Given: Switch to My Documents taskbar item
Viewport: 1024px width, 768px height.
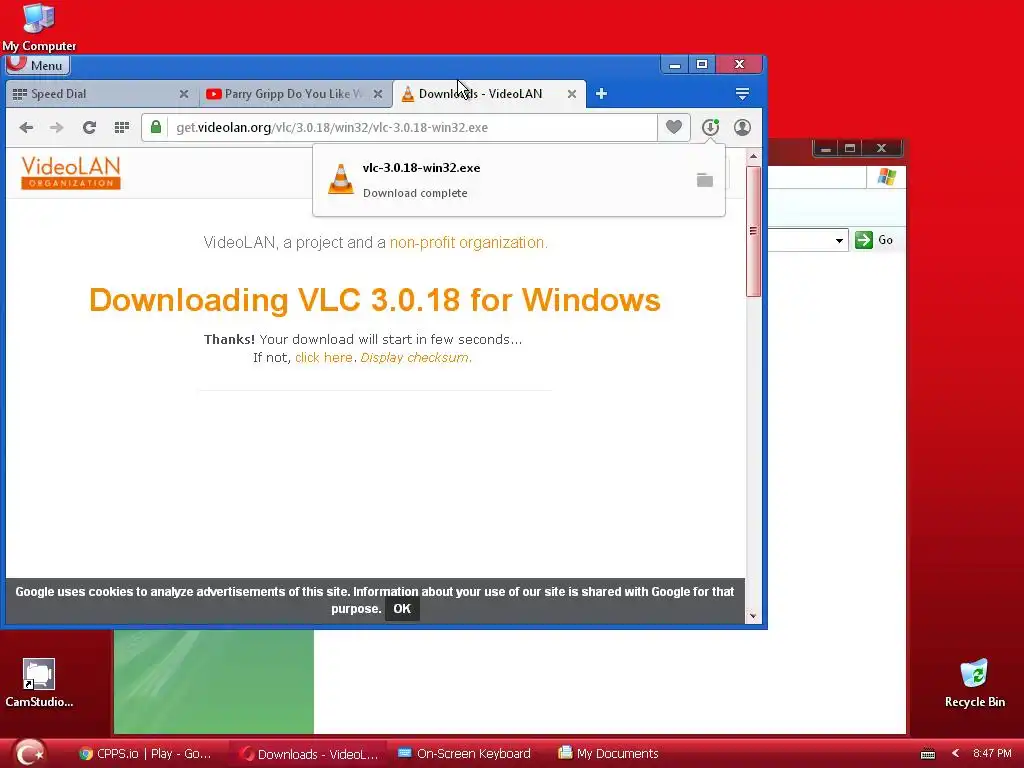Looking at the screenshot, I should click(x=609, y=754).
